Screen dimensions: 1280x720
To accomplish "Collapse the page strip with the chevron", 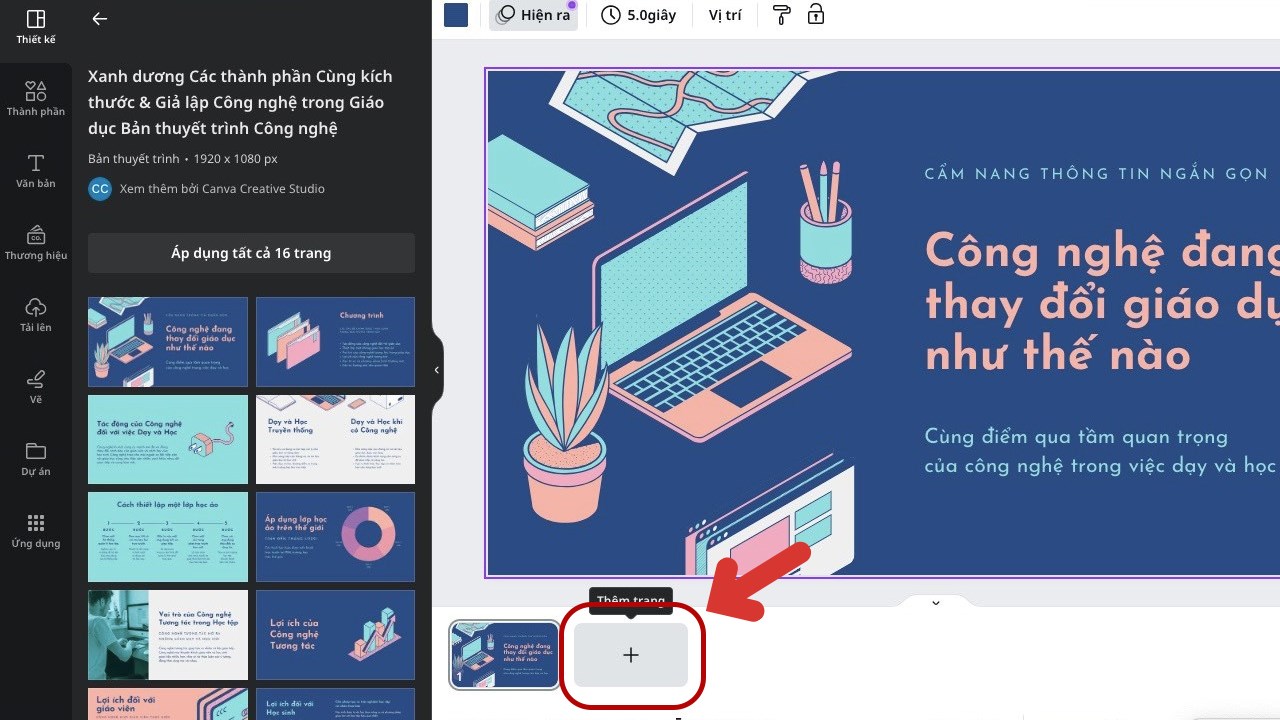I will pyautogui.click(x=936, y=602).
